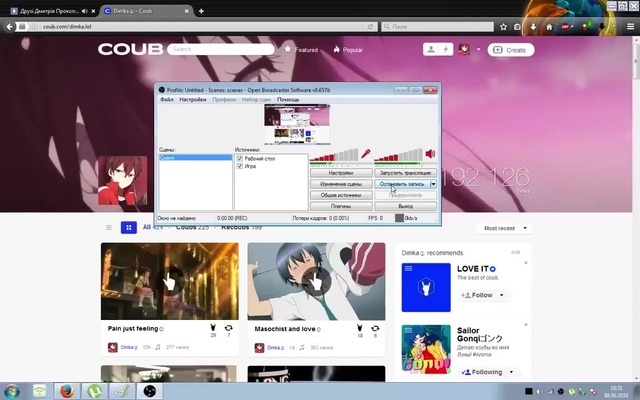Viewport: 640px width, 400px height.
Task: Like the Pain just feeling coub
Action: click(x=212, y=328)
